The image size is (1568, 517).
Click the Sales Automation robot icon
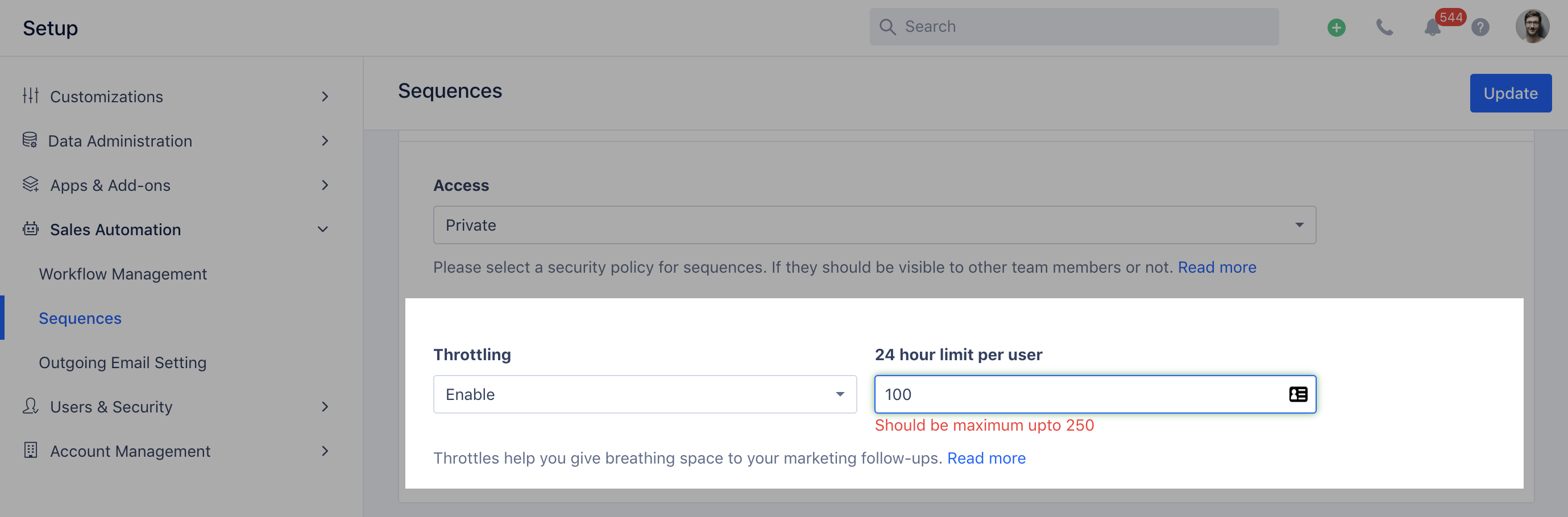(x=31, y=229)
